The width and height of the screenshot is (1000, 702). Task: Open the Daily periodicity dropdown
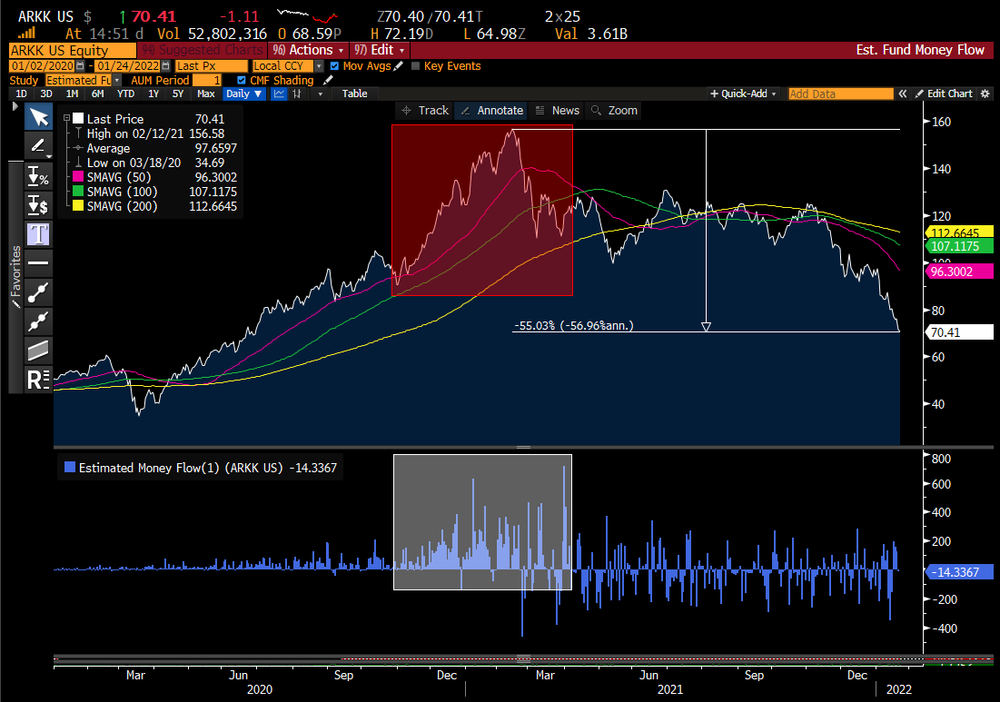point(244,94)
